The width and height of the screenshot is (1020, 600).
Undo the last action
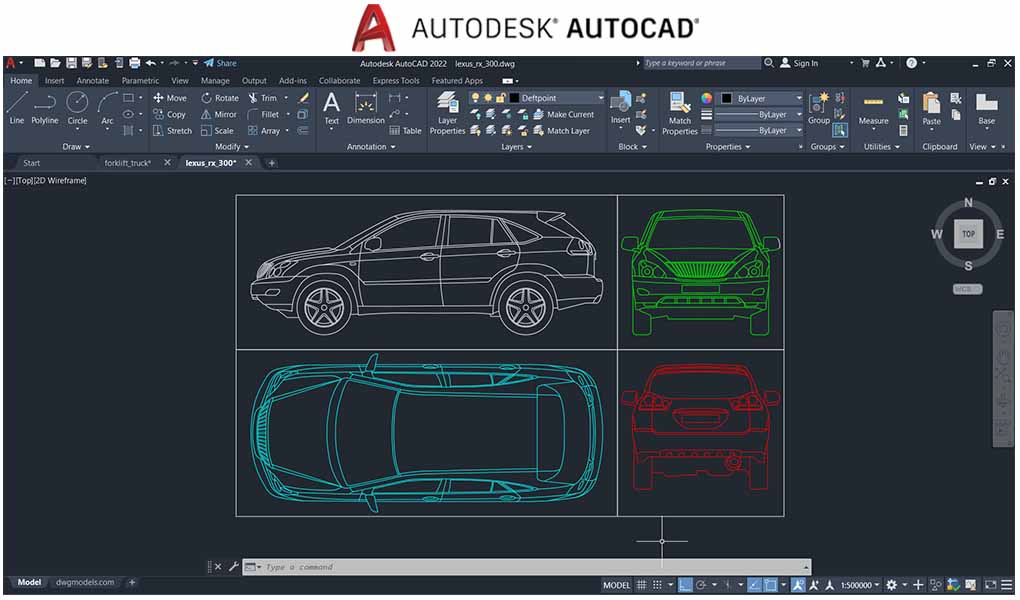click(x=151, y=63)
